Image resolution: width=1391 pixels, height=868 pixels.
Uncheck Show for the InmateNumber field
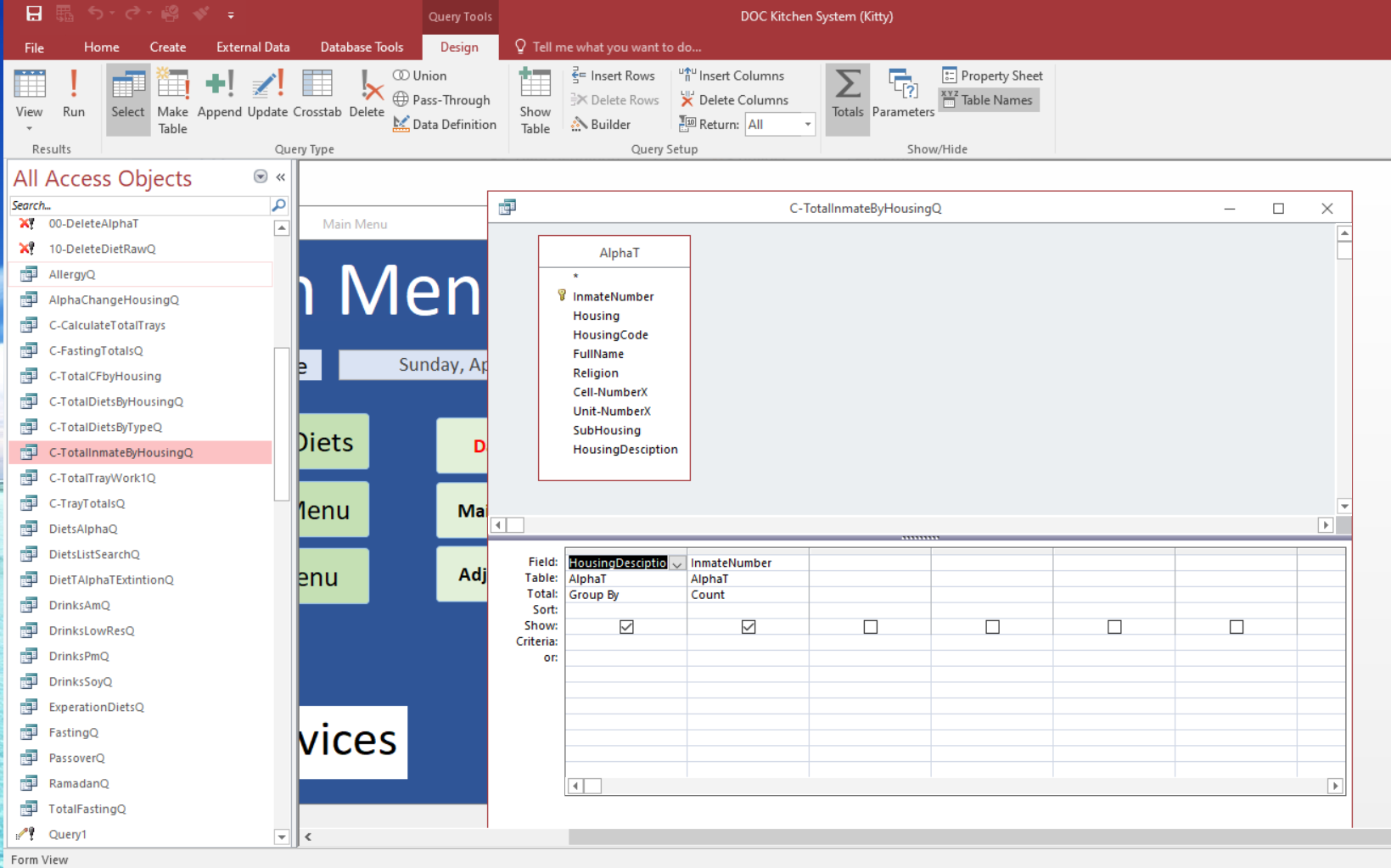tap(748, 626)
